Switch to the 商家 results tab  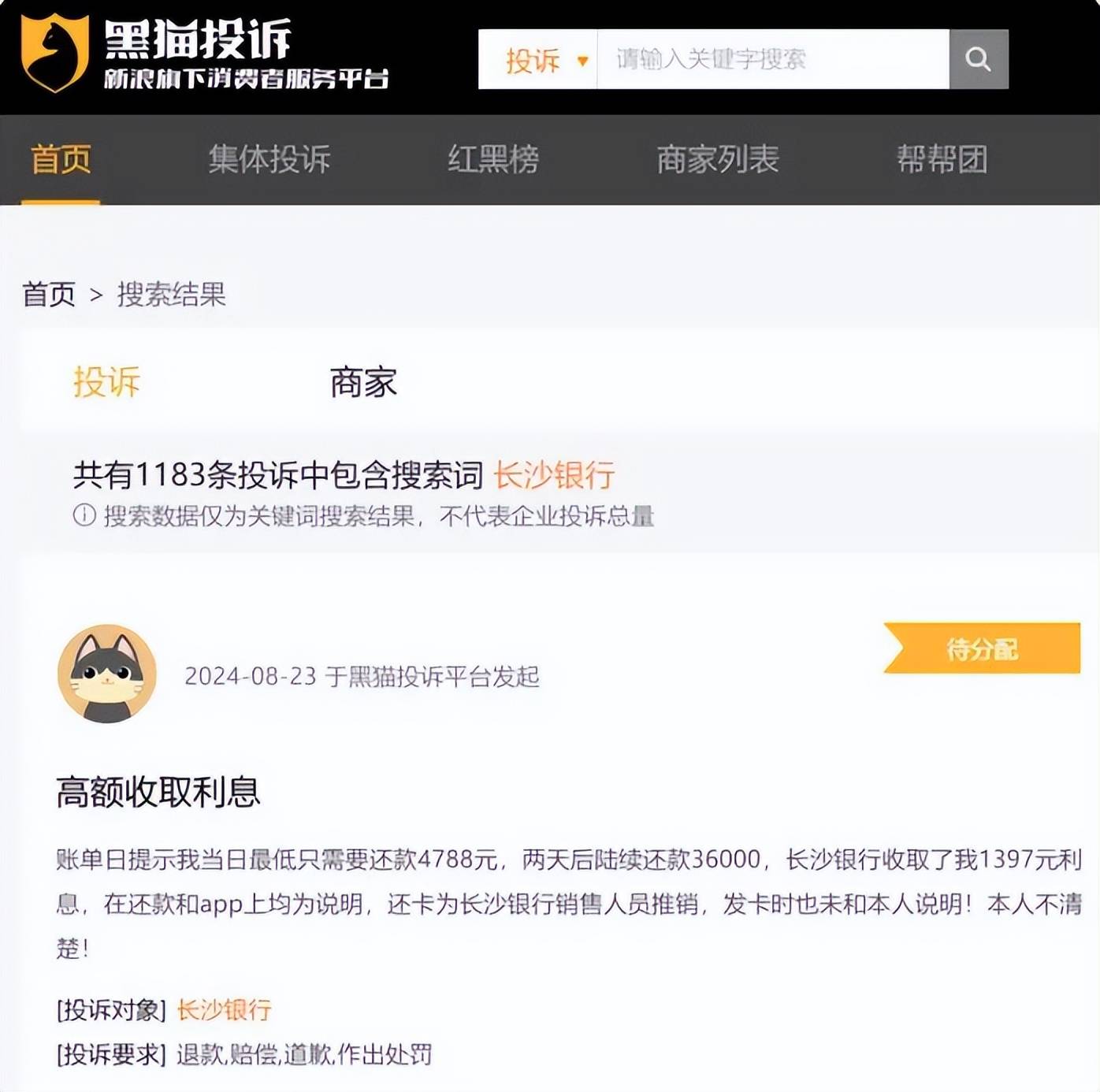click(x=363, y=382)
